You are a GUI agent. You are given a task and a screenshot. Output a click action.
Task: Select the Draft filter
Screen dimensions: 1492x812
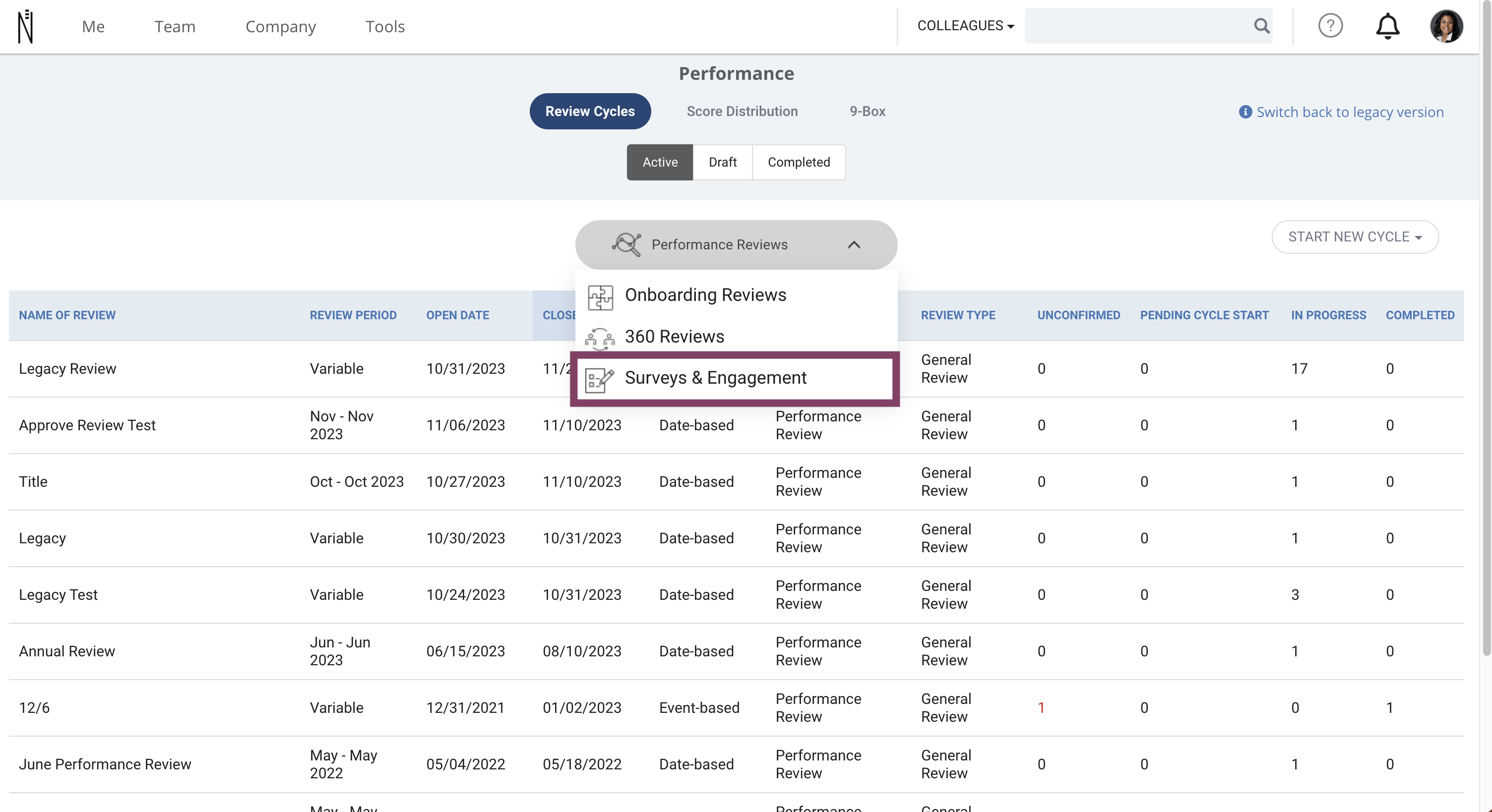(722, 162)
